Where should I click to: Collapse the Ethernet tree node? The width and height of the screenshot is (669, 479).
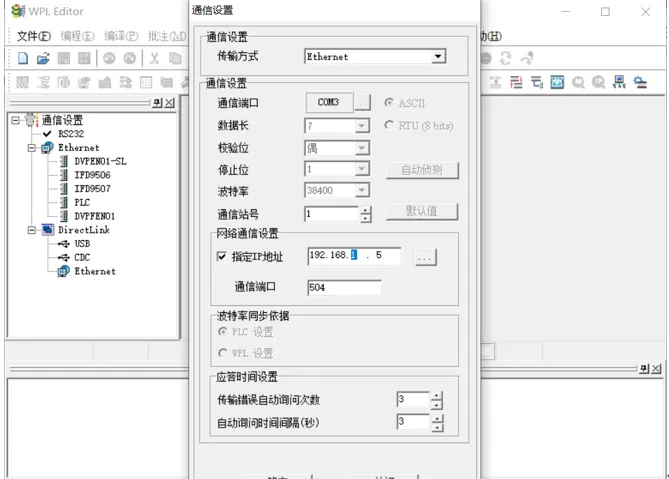[x=32, y=148]
